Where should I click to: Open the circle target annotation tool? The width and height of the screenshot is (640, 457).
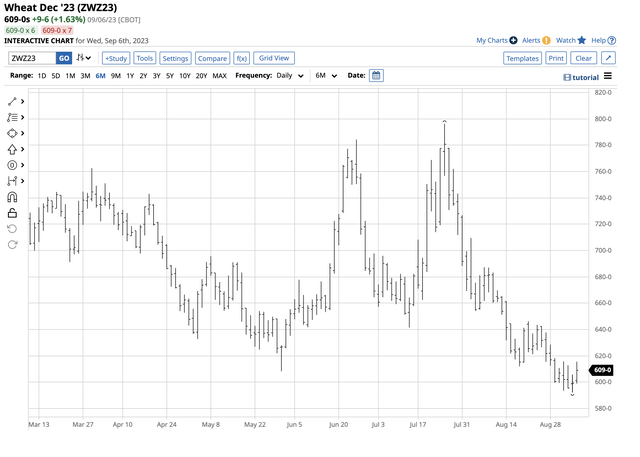point(12,165)
